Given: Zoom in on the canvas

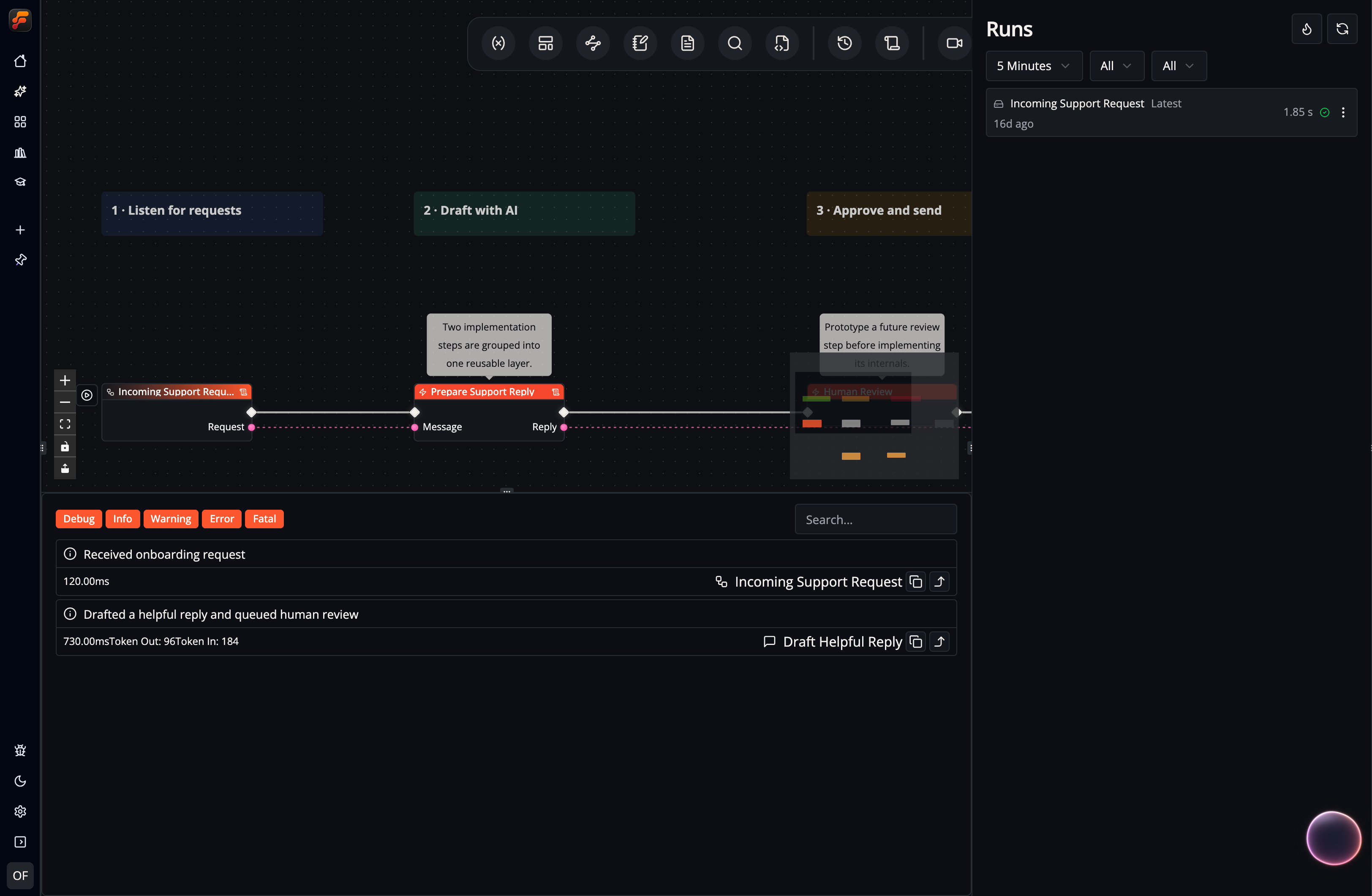Looking at the screenshot, I should [x=65, y=380].
